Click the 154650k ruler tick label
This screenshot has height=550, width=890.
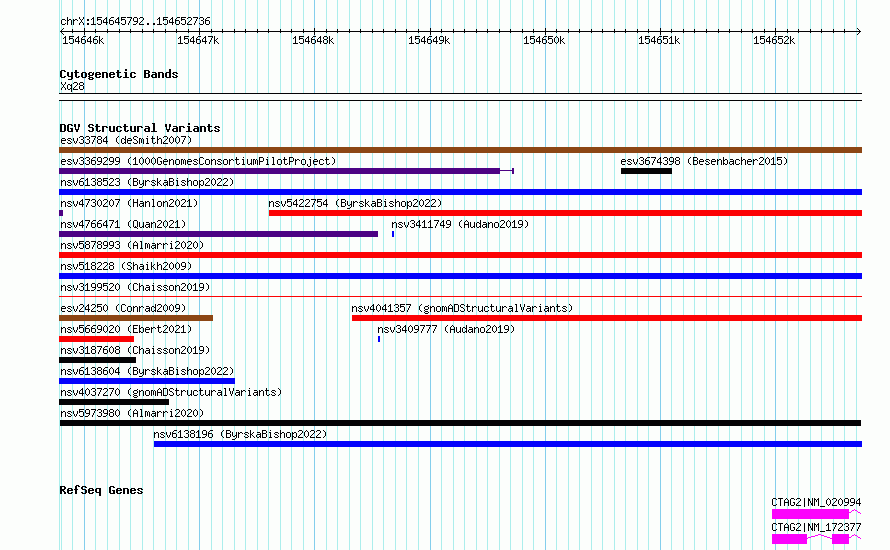pyautogui.click(x=544, y=40)
